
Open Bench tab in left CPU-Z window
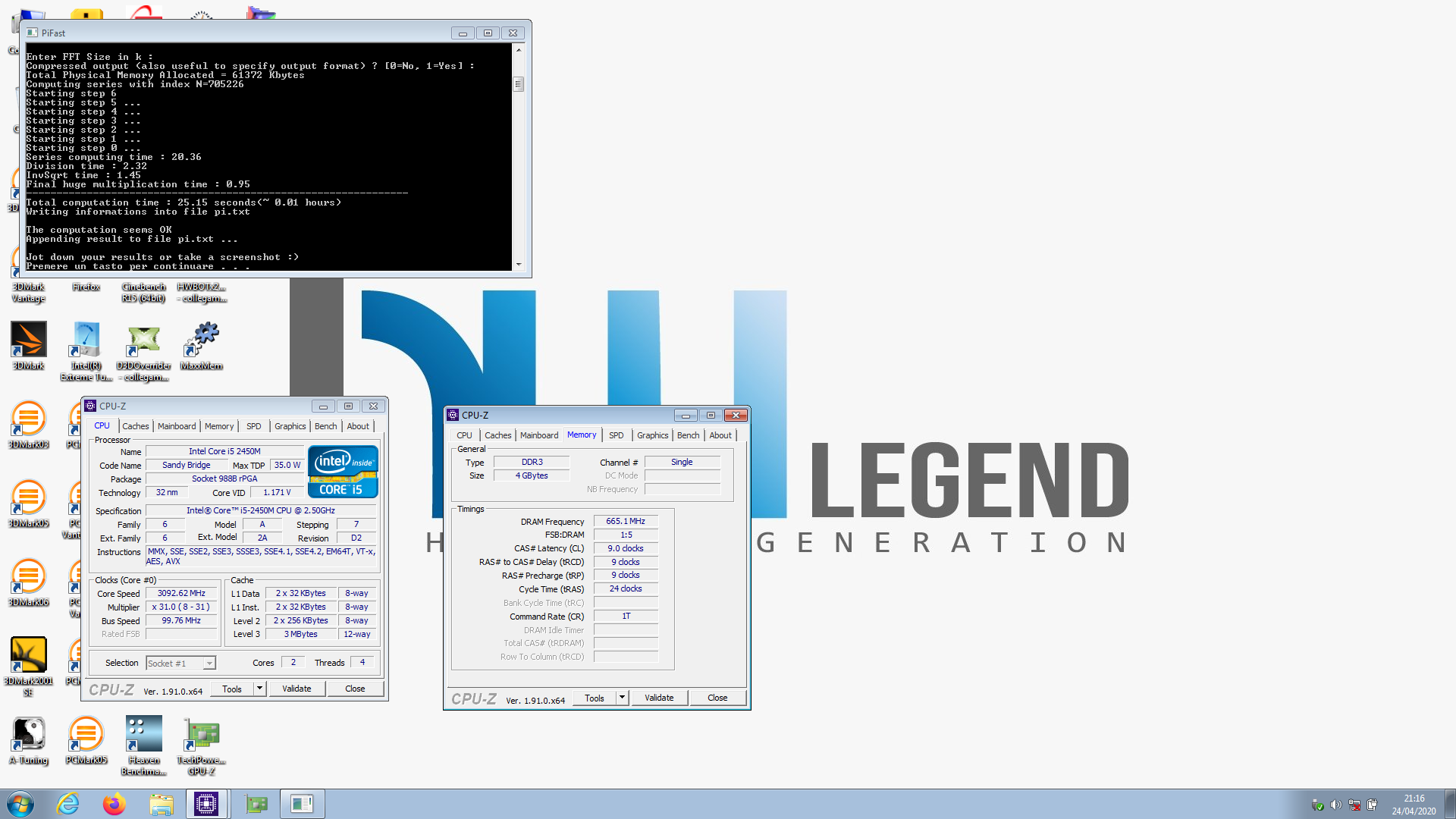(x=326, y=426)
